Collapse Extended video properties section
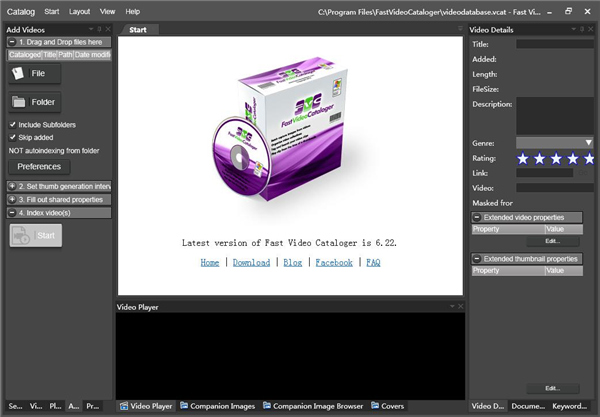The height and width of the screenshot is (417, 600). click(x=477, y=217)
